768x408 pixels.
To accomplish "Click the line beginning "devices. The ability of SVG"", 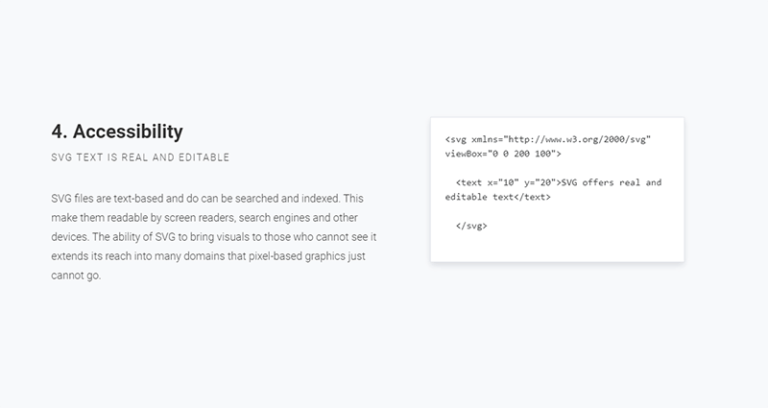I will (x=214, y=237).
